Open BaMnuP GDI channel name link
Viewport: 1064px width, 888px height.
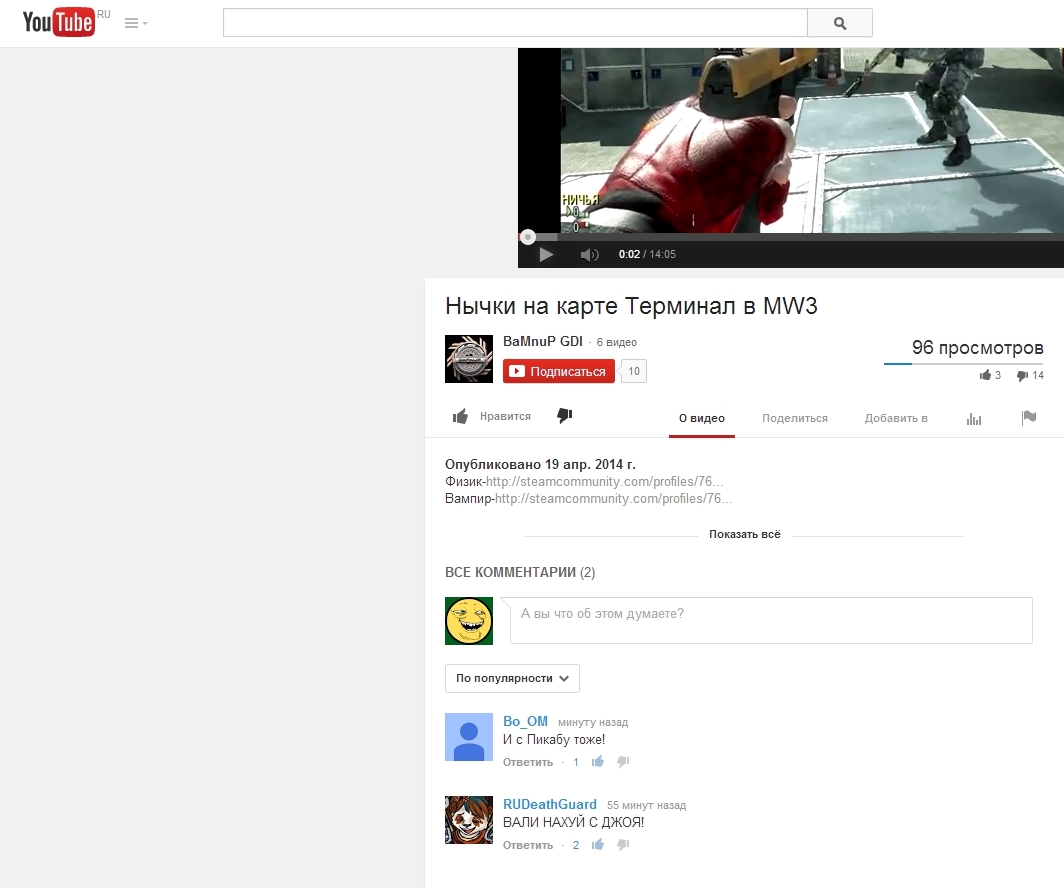pyautogui.click(x=543, y=341)
